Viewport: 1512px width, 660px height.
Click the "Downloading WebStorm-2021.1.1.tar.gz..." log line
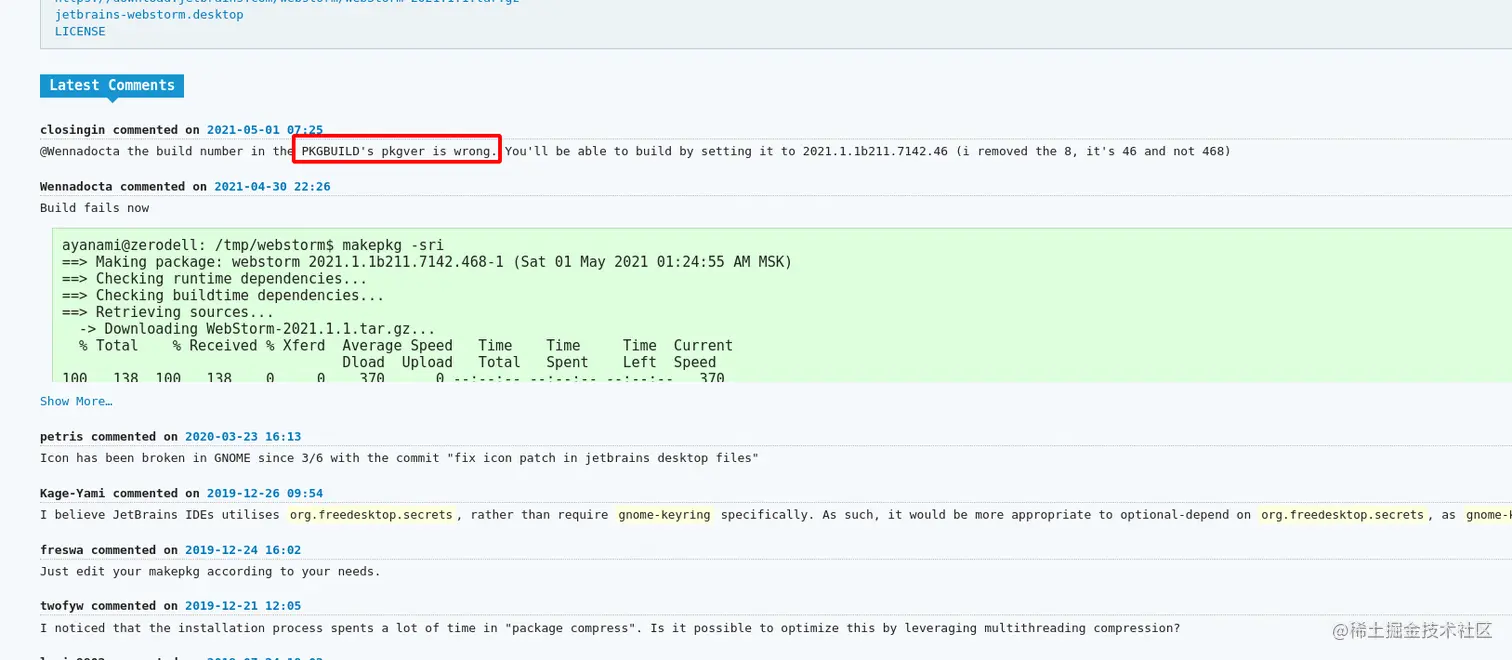tap(257, 329)
